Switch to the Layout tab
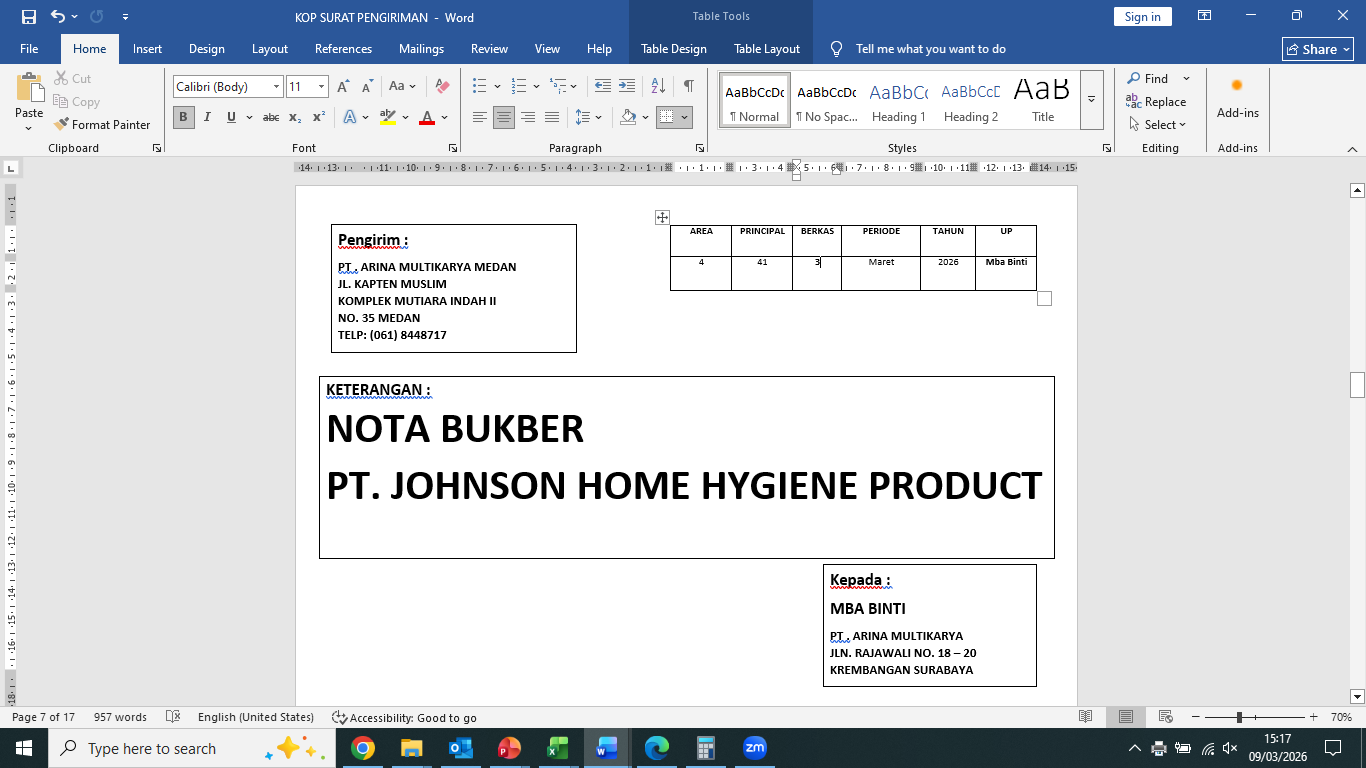The height and width of the screenshot is (768, 1366). [269, 49]
